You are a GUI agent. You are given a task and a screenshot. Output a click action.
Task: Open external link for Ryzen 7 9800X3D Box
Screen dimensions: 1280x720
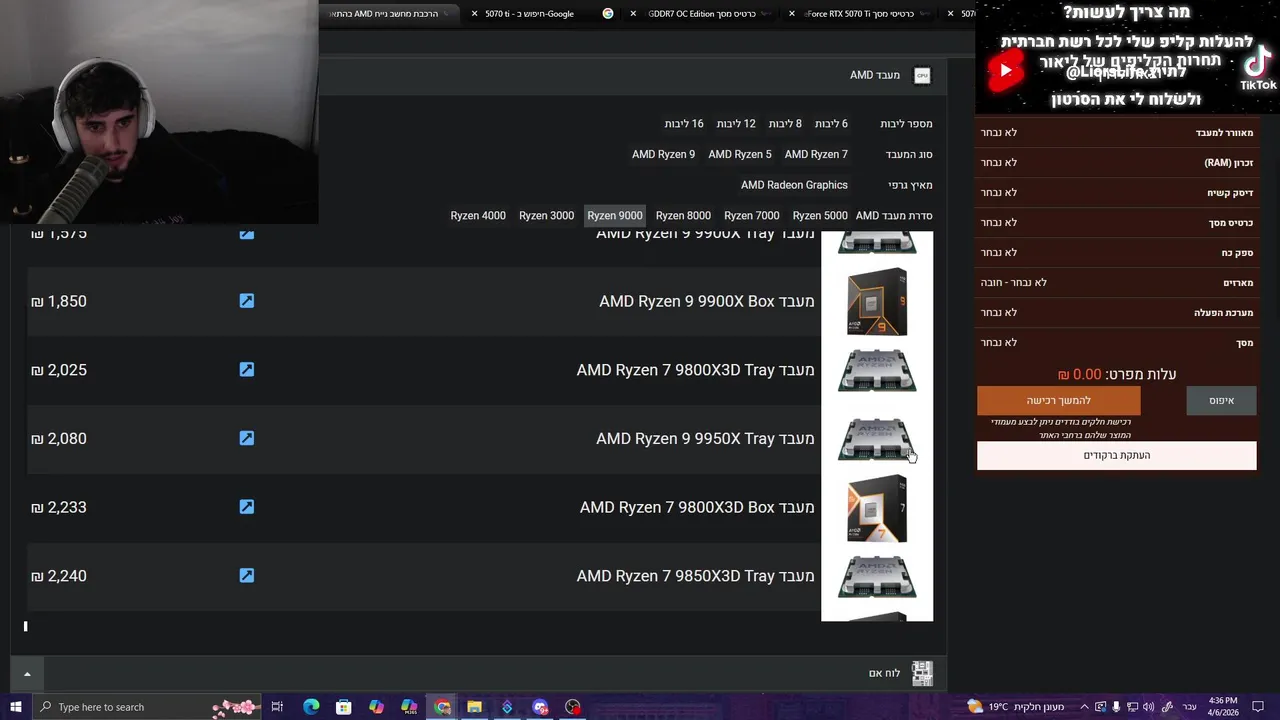click(x=247, y=507)
